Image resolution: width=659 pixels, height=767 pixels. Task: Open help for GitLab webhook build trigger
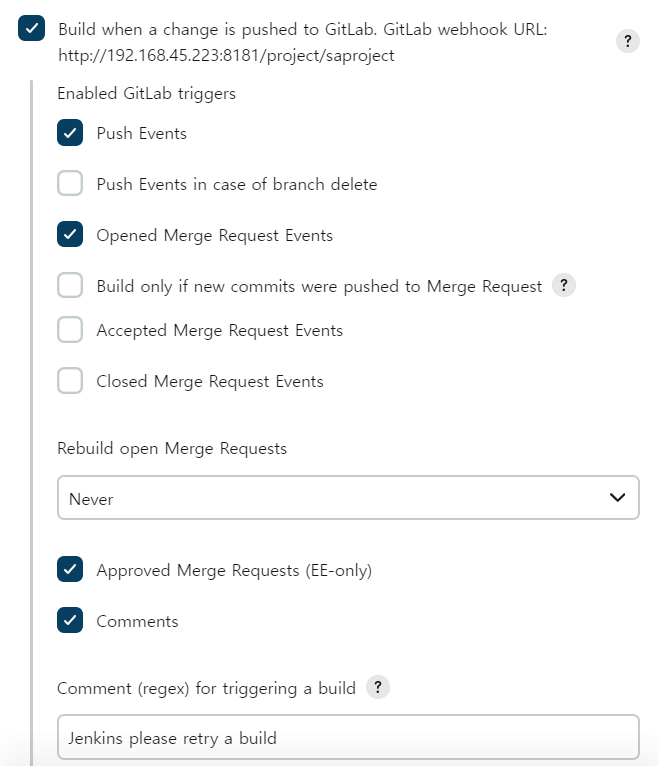(627, 41)
